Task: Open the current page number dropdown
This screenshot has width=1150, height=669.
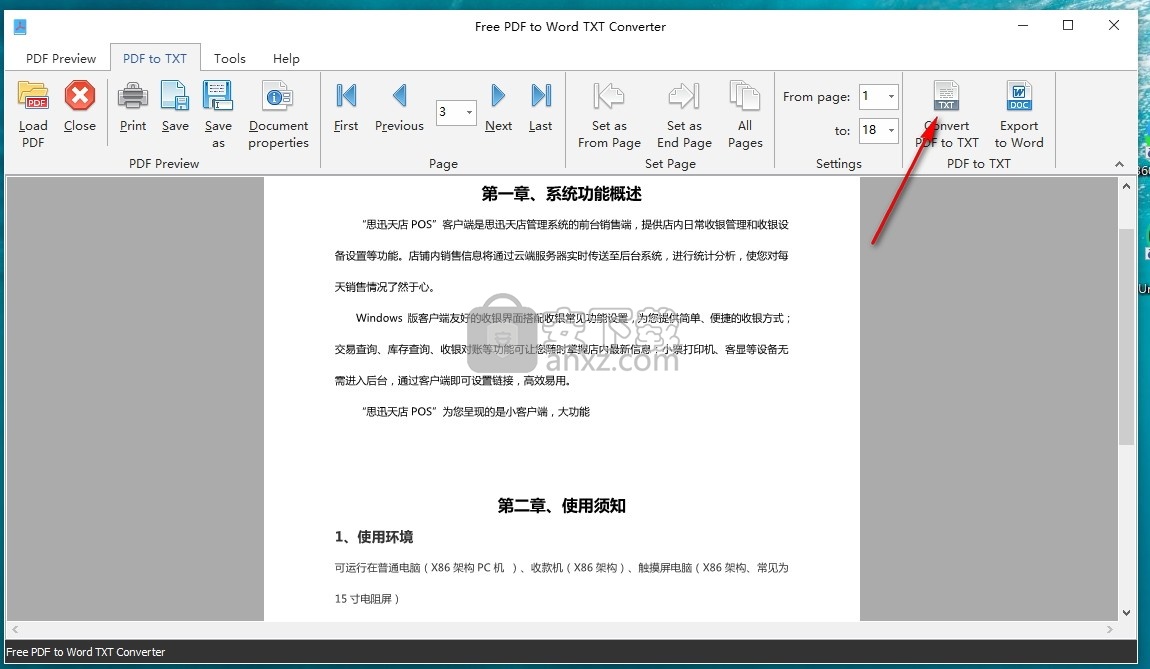Action: pos(469,112)
